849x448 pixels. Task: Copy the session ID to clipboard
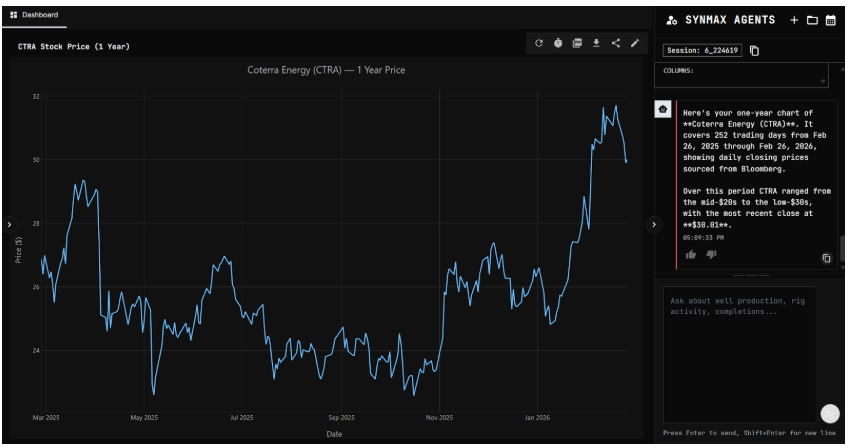coord(755,51)
